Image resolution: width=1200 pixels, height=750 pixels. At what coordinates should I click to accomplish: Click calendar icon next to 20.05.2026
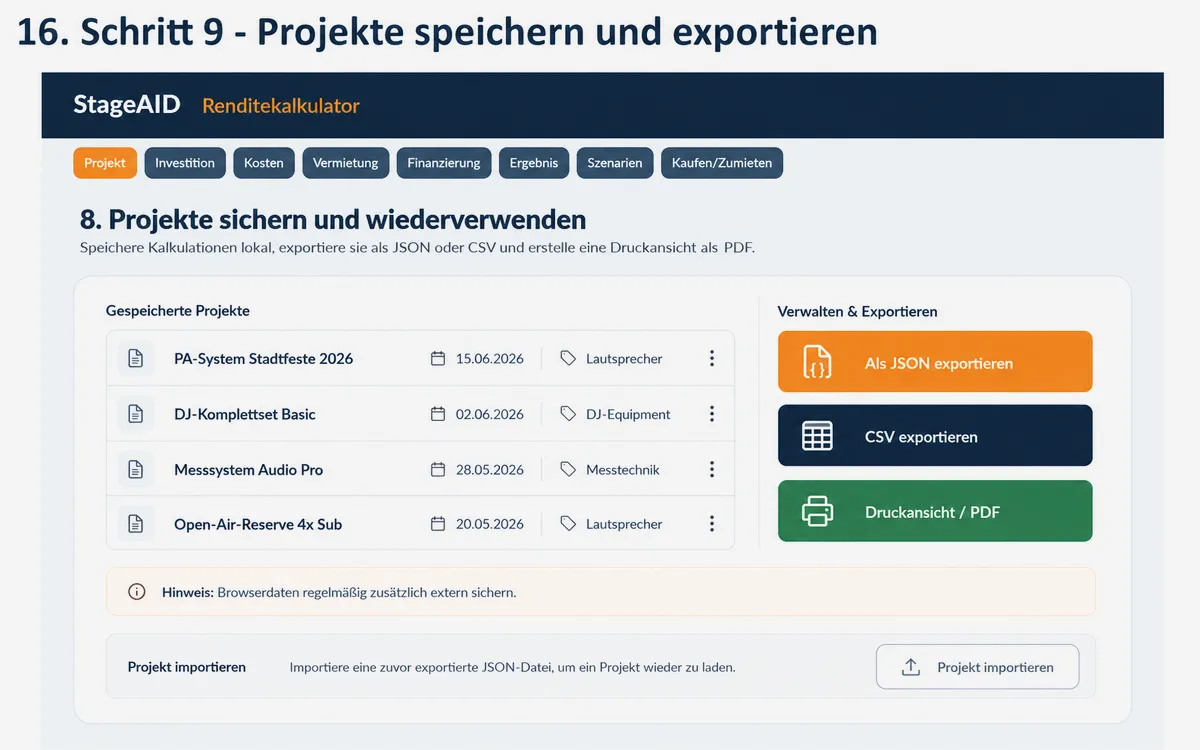[x=438, y=524]
